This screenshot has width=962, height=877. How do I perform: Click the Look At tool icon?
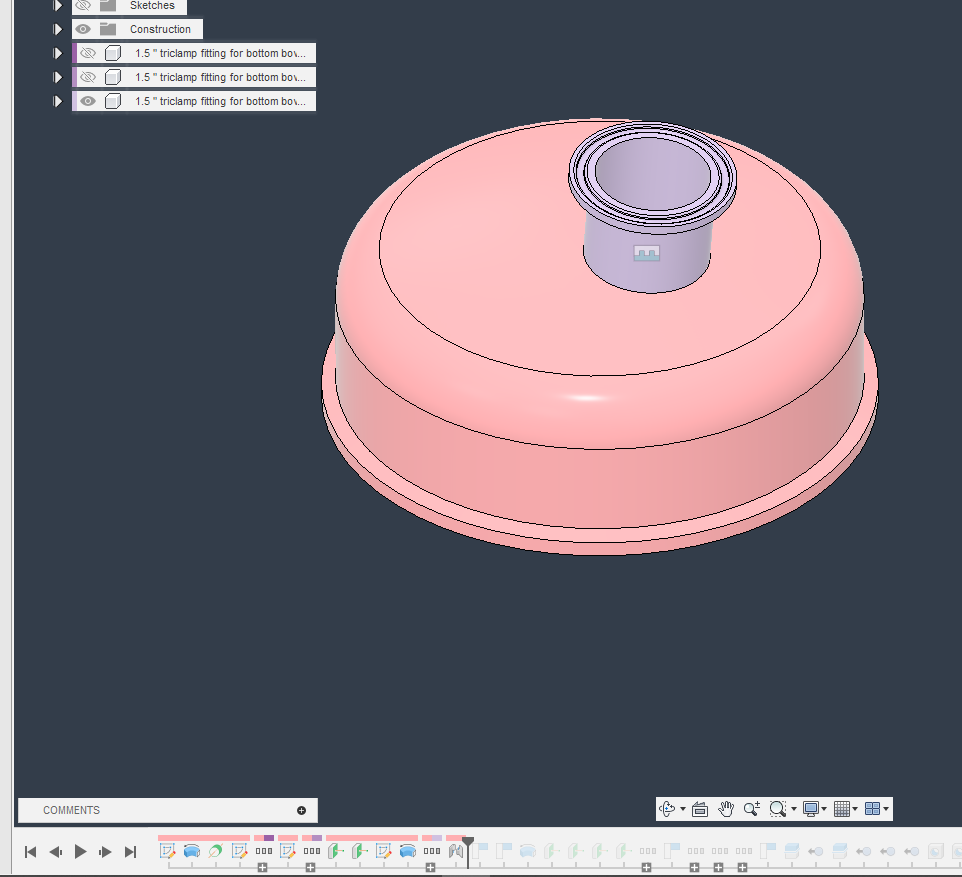[x=699, y=809]
